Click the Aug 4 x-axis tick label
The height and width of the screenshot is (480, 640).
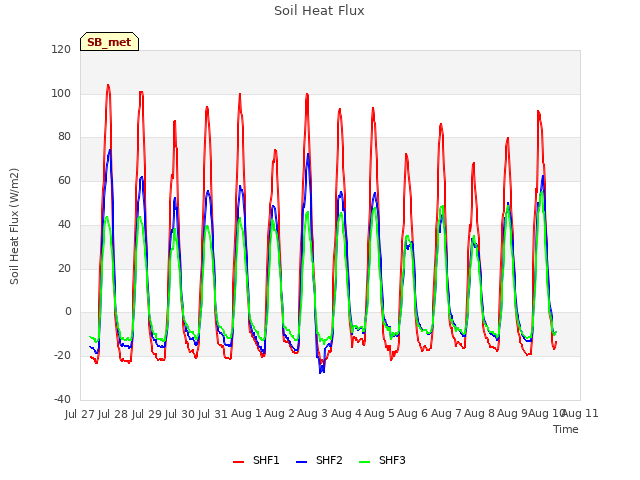point(346,413)
